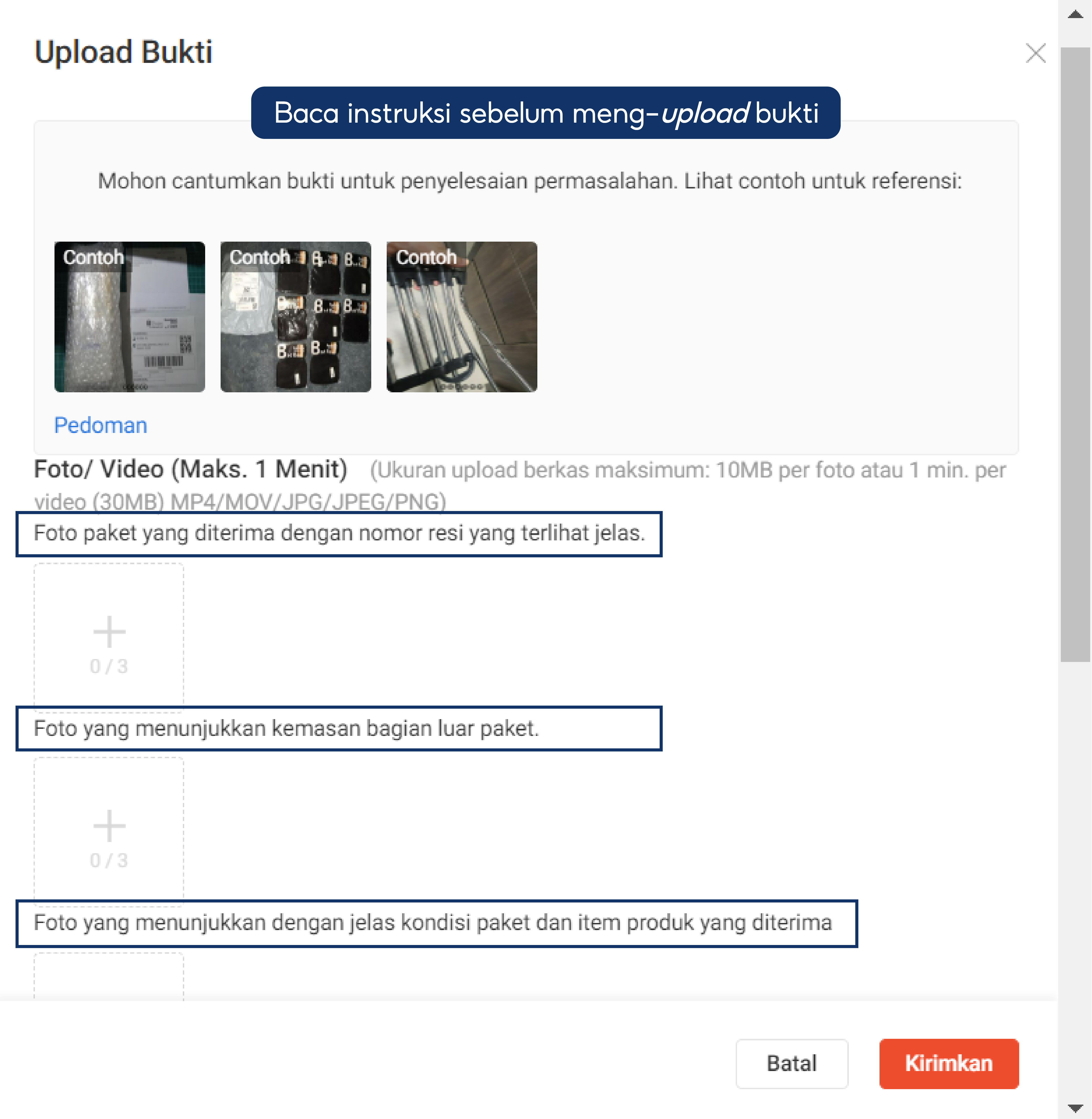The image size is (1092, 1119).
Task: Open the Pedoman guideline link
Action: click(100, 426)
